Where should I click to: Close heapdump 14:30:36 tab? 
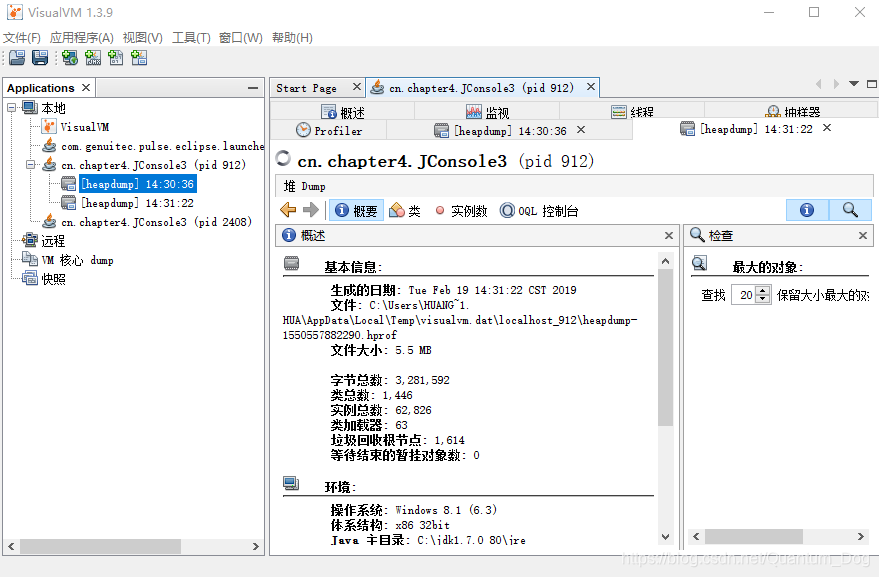point(581,130)
